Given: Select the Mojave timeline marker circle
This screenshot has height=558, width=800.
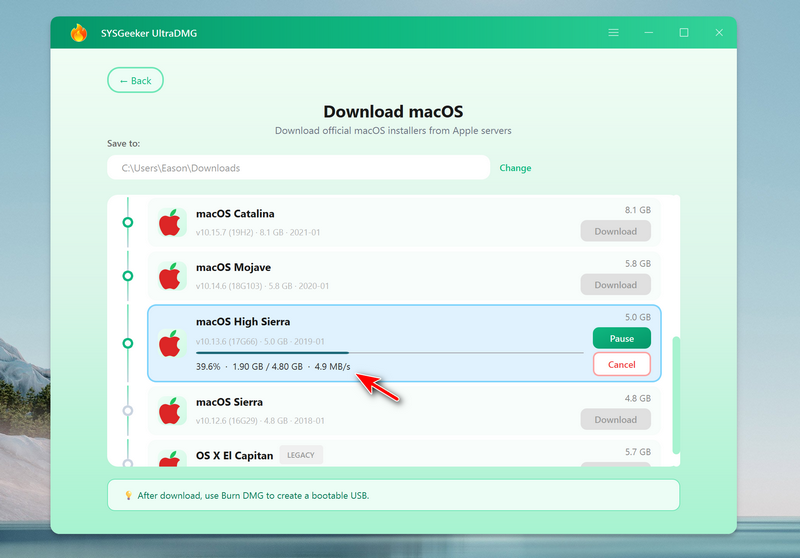Looking at the screenshot, I should (x=127, y=276).
